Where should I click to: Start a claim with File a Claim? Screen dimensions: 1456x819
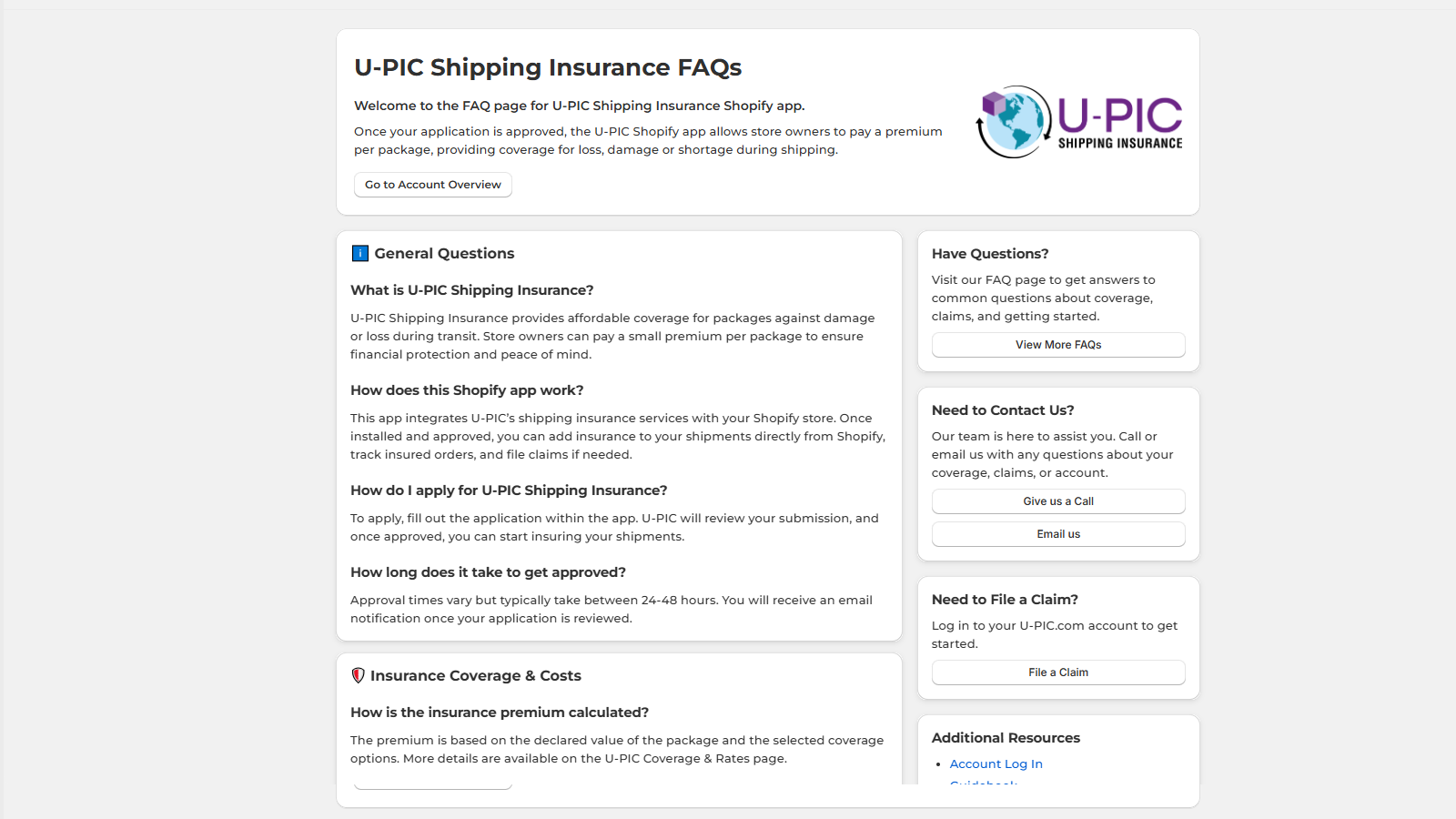click(1058, 672)
